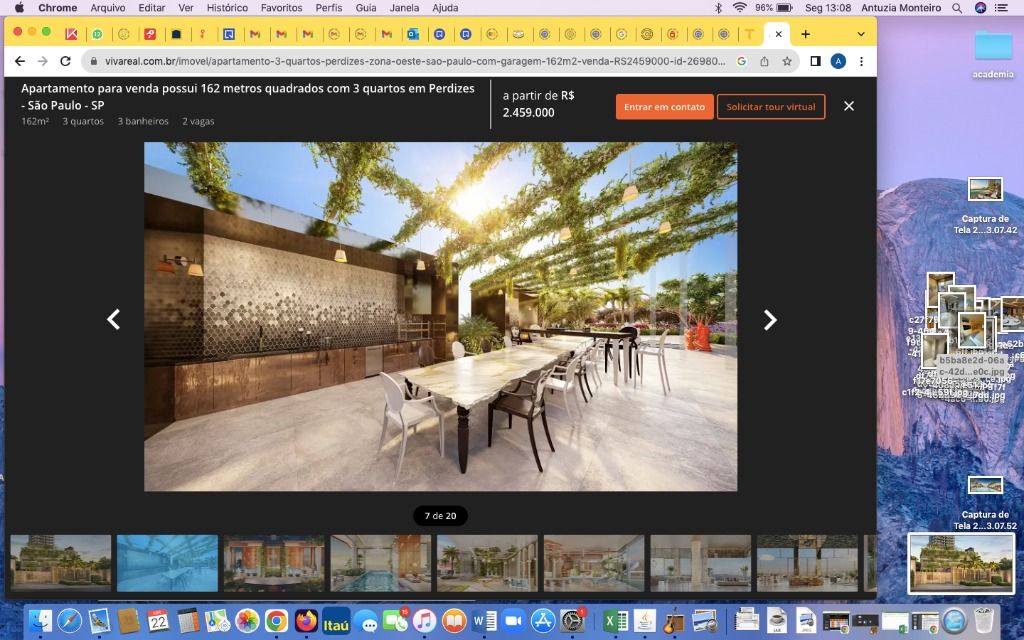This screenshot has height=640, width=1024.
Task: Select the first building thumbnail
Action: pos(61,563)
